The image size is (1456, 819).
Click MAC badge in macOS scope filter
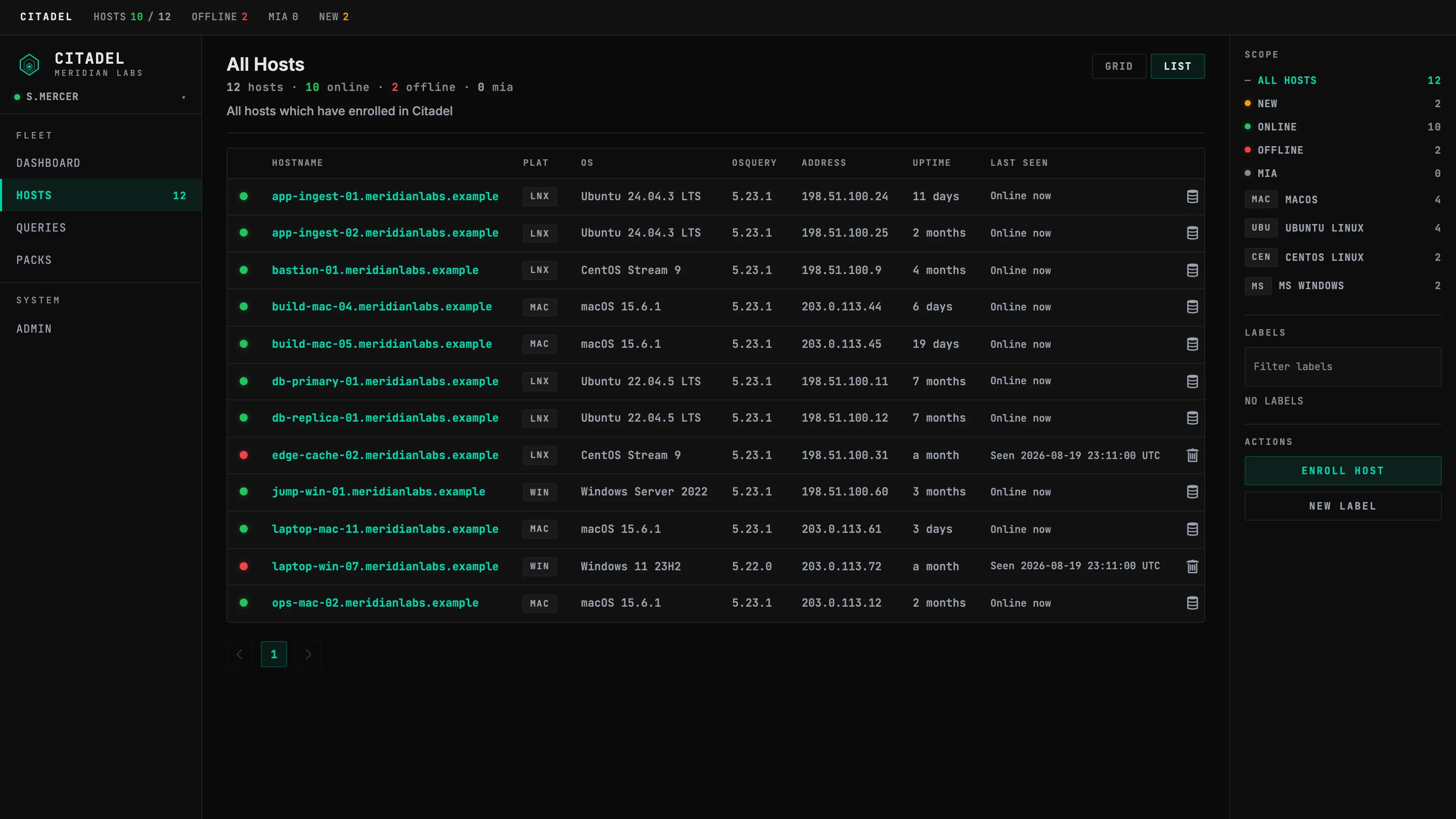[1260, 200]
